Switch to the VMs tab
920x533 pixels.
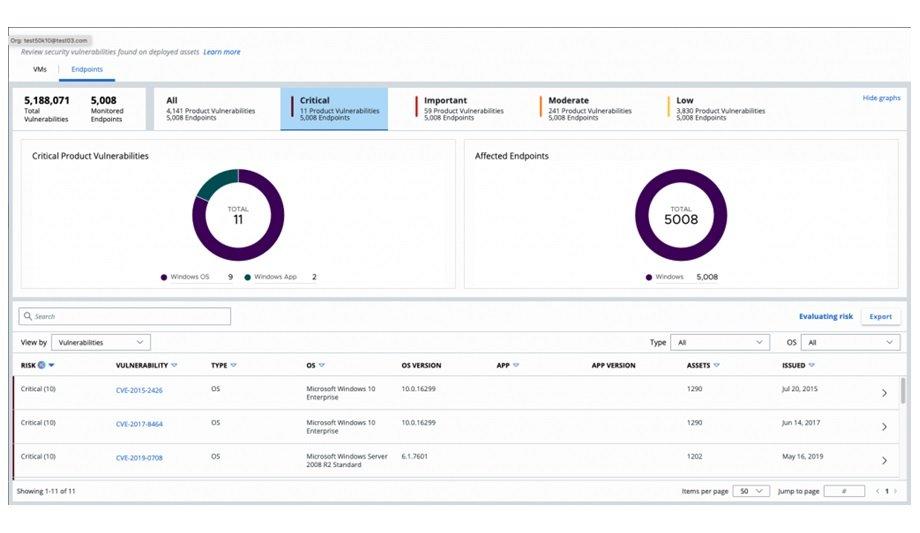pos(41,70)
